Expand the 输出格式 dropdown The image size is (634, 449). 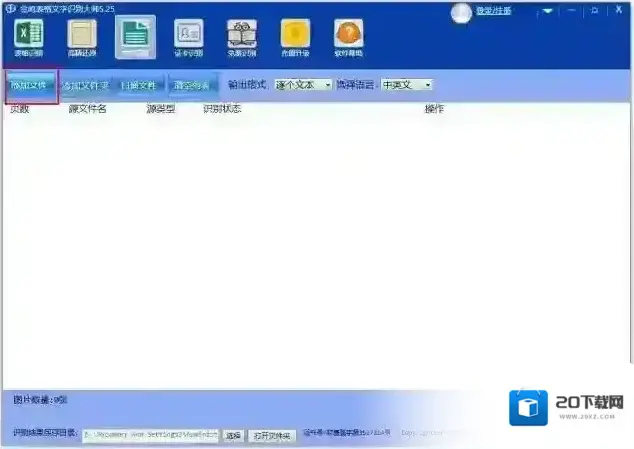302,85
